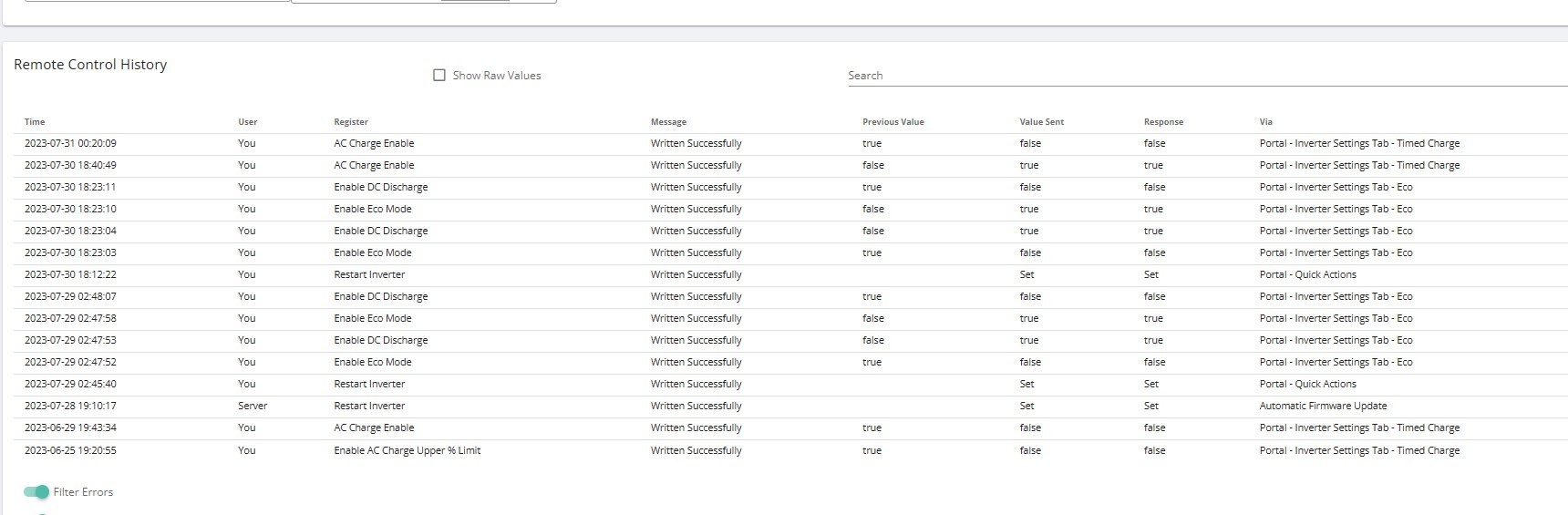1568x515 pixels.
Task: Click Restart Inverter in the 18:12:22 row
Action: point(369,275)
